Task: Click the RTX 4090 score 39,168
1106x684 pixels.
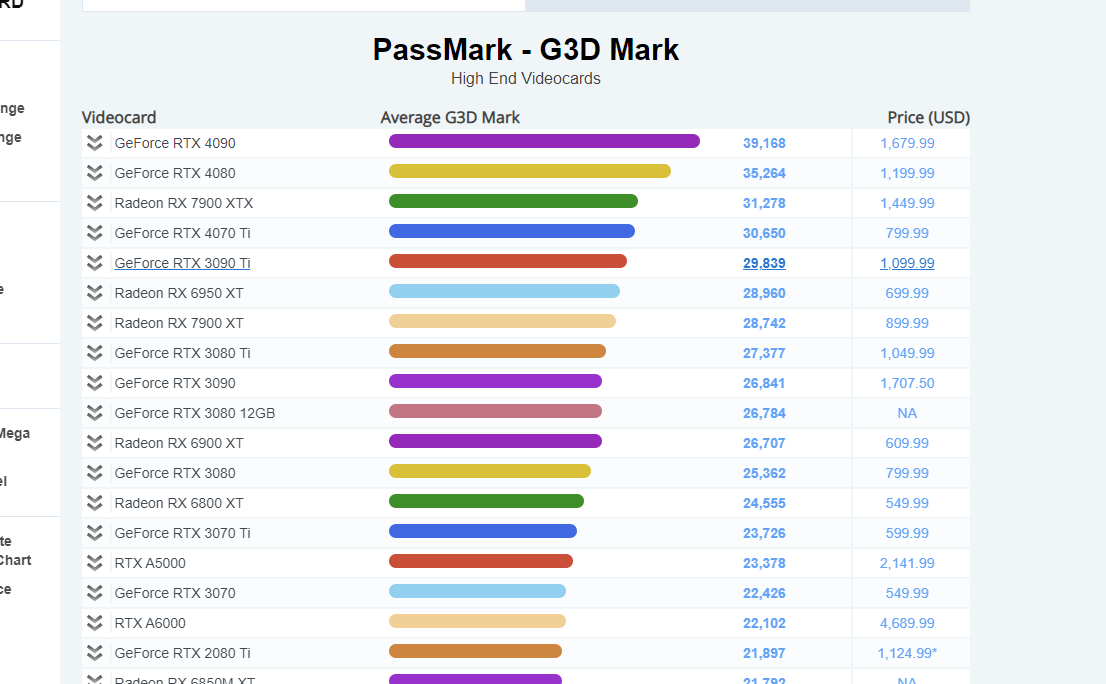Action: point(764,143)
